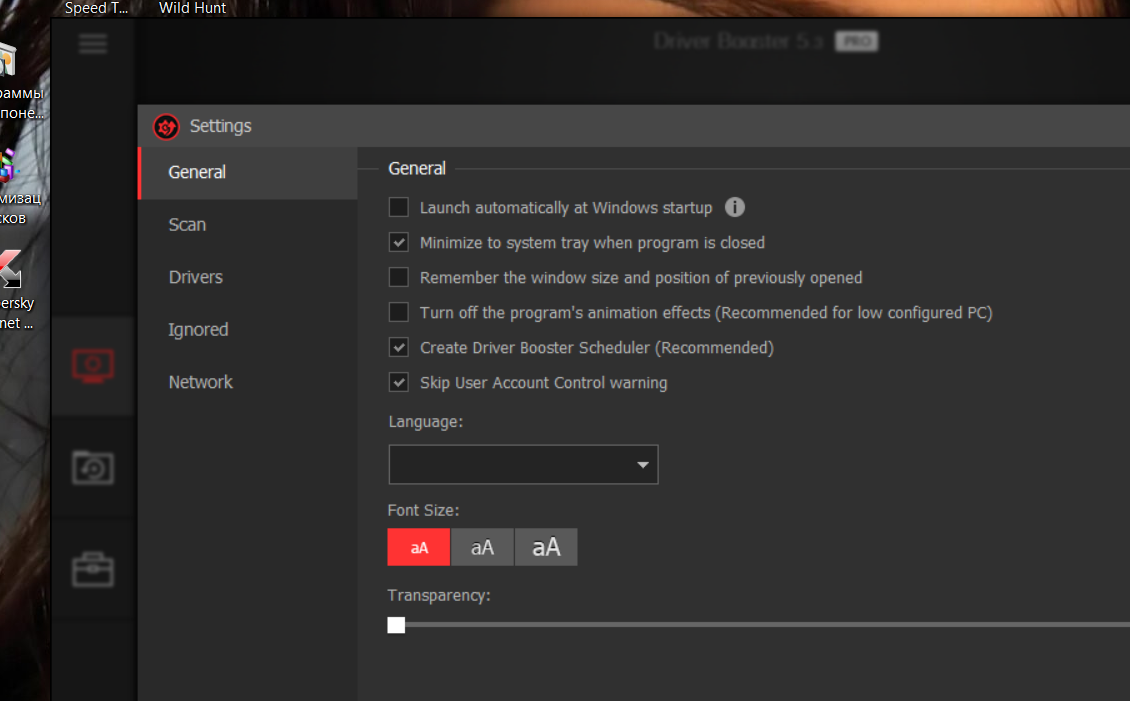Click the info icon next to startup option
The width and height of the screenshot is (1130, 701).
(735, 207)
